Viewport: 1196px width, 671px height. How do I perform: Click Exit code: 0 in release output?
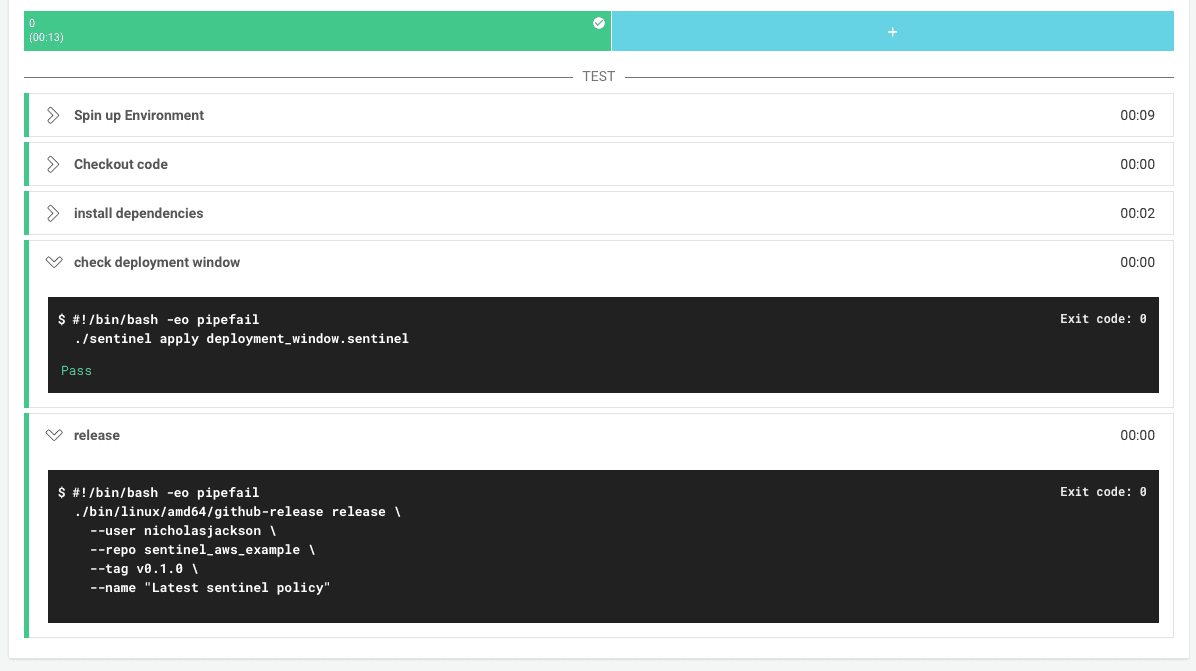(x=1102, y=492)
